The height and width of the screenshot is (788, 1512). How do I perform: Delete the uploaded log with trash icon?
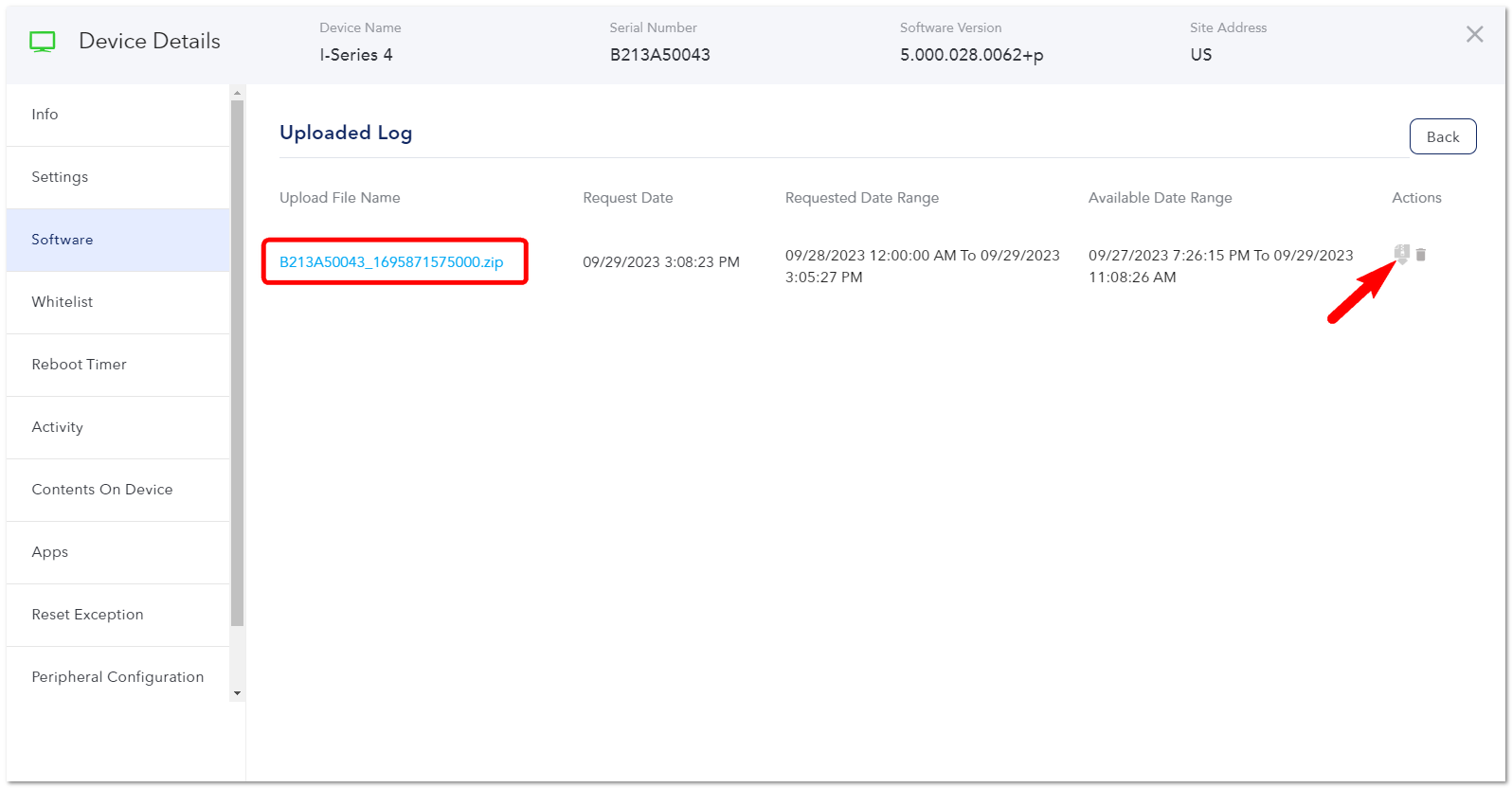point(1421,255)
